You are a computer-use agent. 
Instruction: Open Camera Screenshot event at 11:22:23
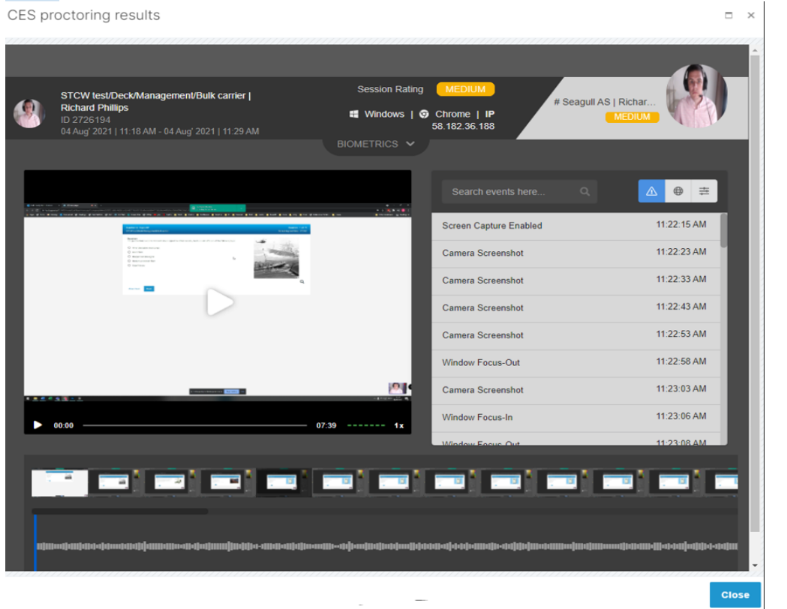coord(576,253)
